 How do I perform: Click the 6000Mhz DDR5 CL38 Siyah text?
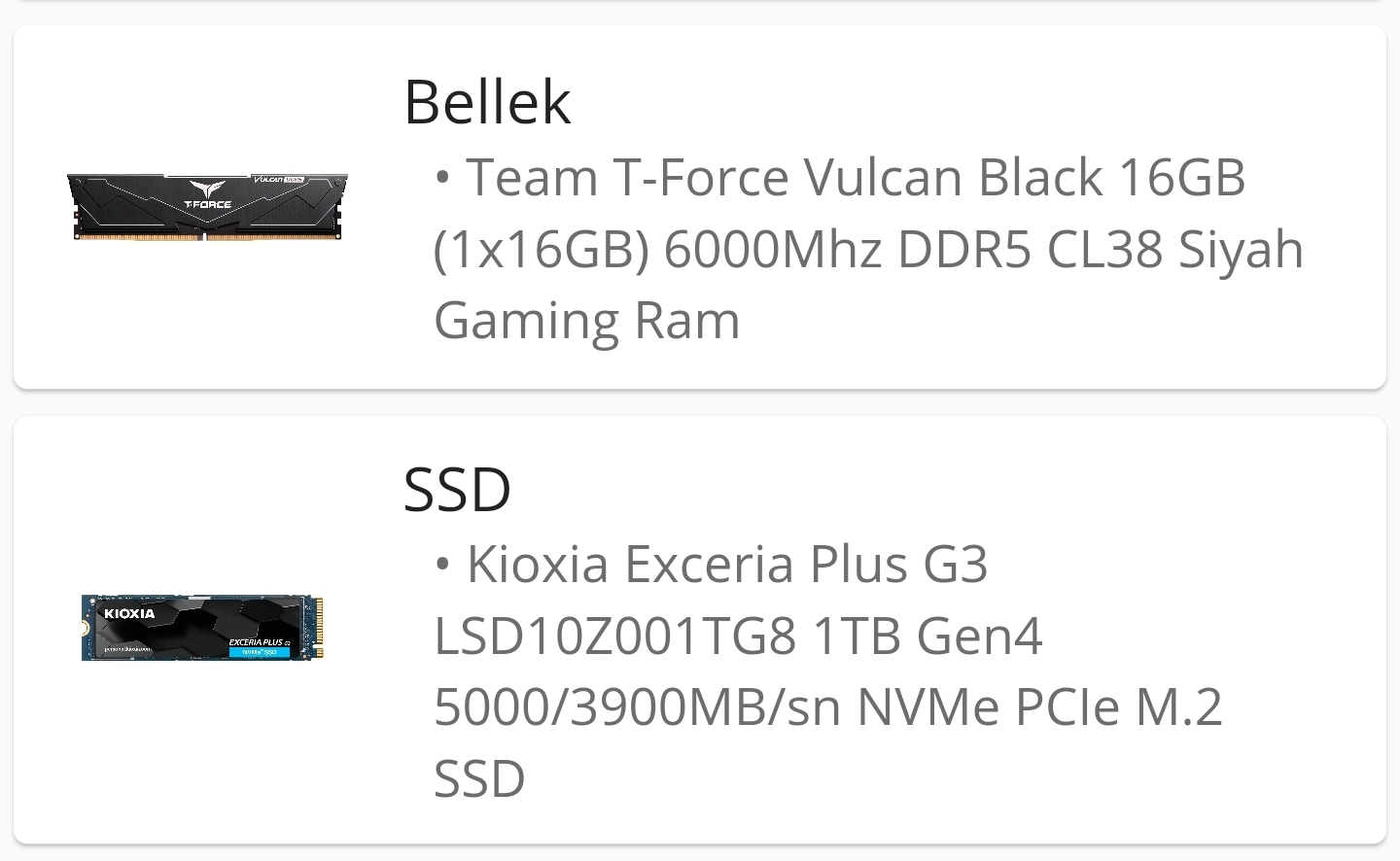(x=983, y=249)
